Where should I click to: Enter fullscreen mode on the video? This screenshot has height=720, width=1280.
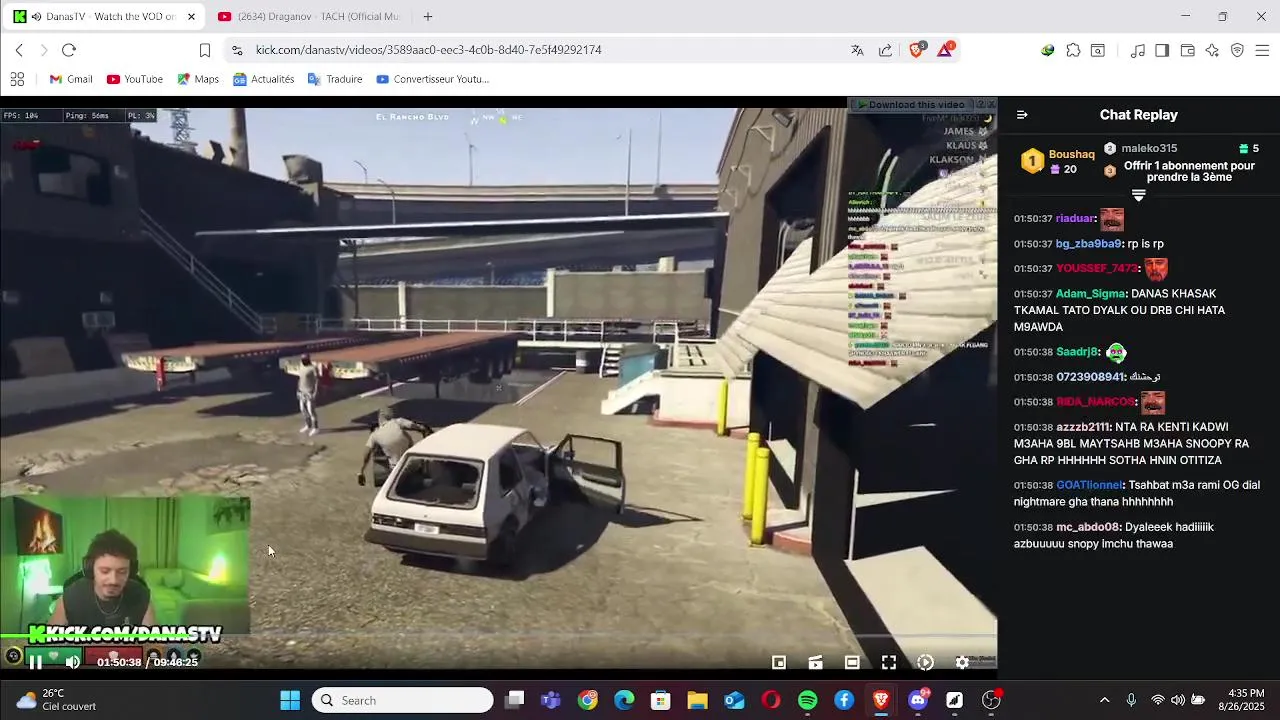888,662
